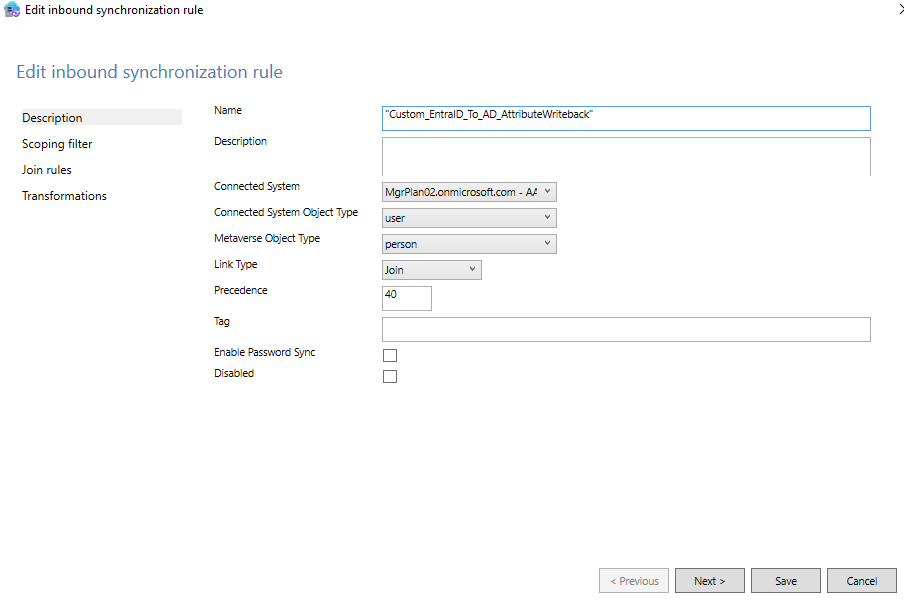This screenshot has width=904, height=603.
Task: Open the Metaverse Object Type dropdown
Action: click(545, 243)
